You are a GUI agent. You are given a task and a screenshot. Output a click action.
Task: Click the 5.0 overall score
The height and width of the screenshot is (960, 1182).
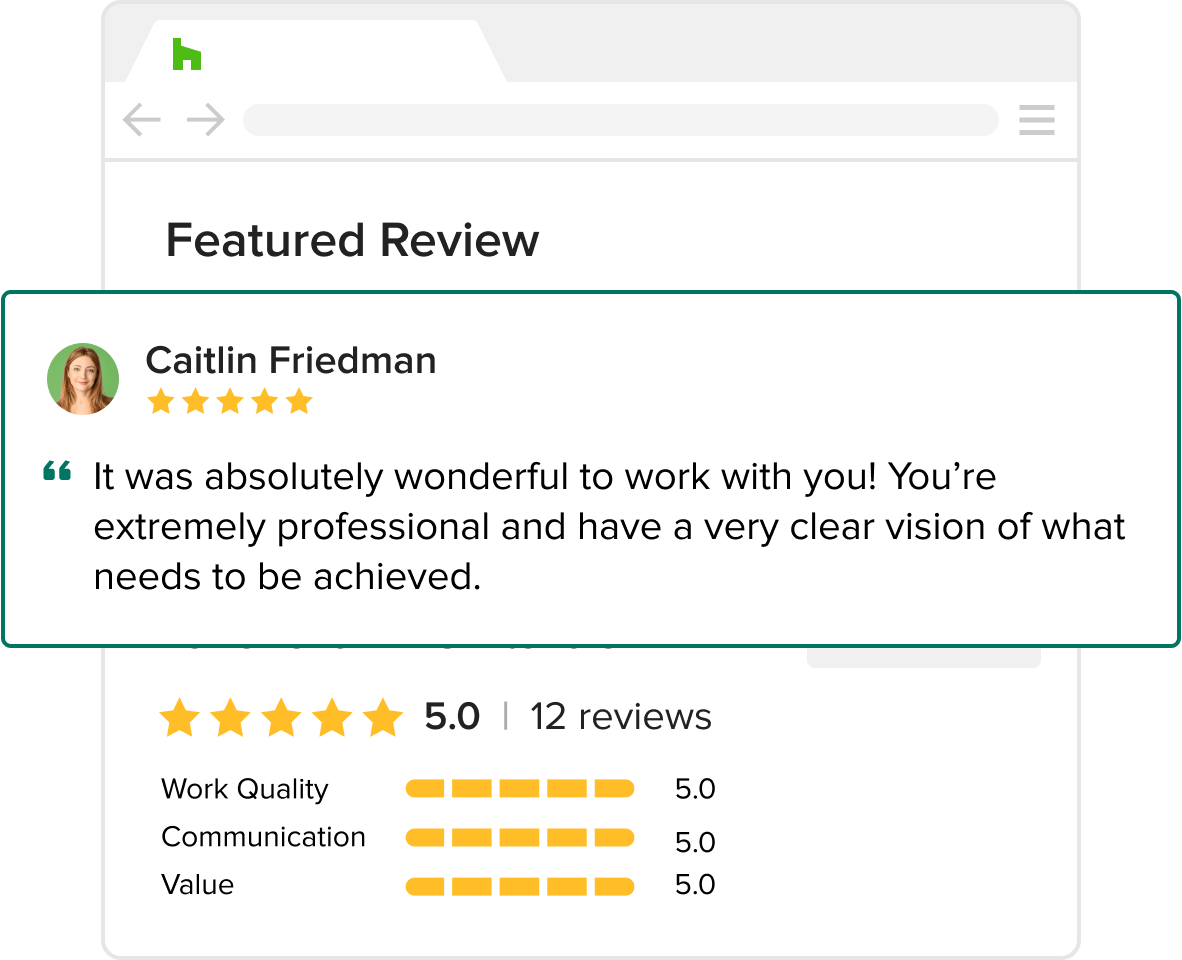[x=452, y=716]
